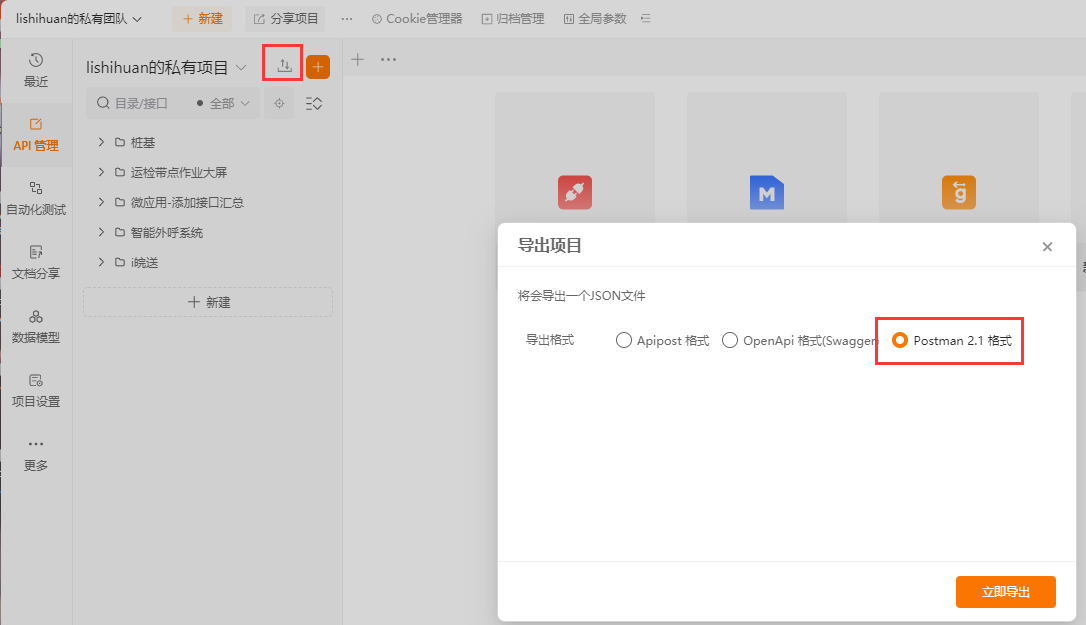The image size is (1086, 625).
Task: Close the 导出项目 dialog
Action: (1047, 246)
